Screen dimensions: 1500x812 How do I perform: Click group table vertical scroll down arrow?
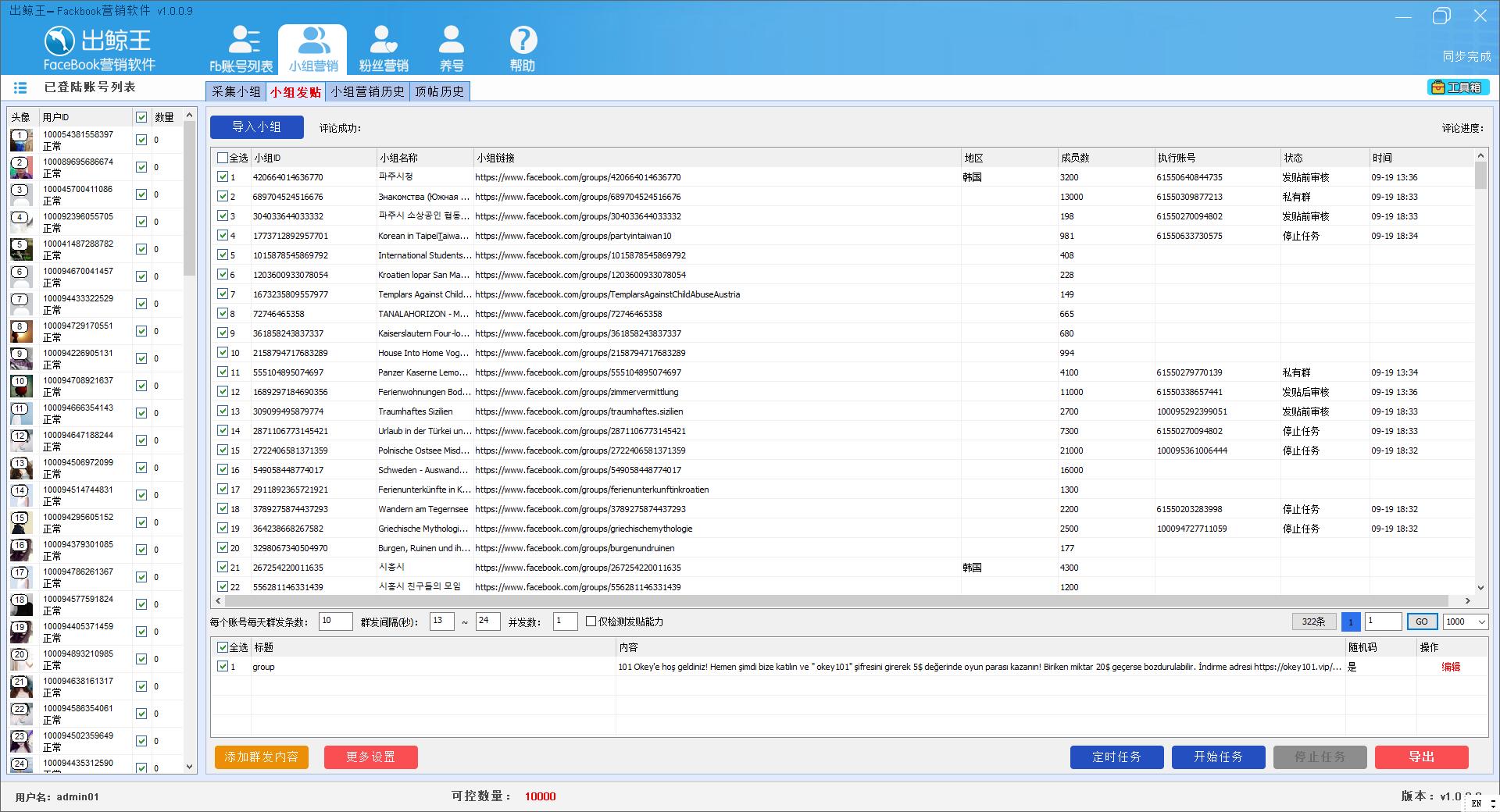[x=1480, y=587]
